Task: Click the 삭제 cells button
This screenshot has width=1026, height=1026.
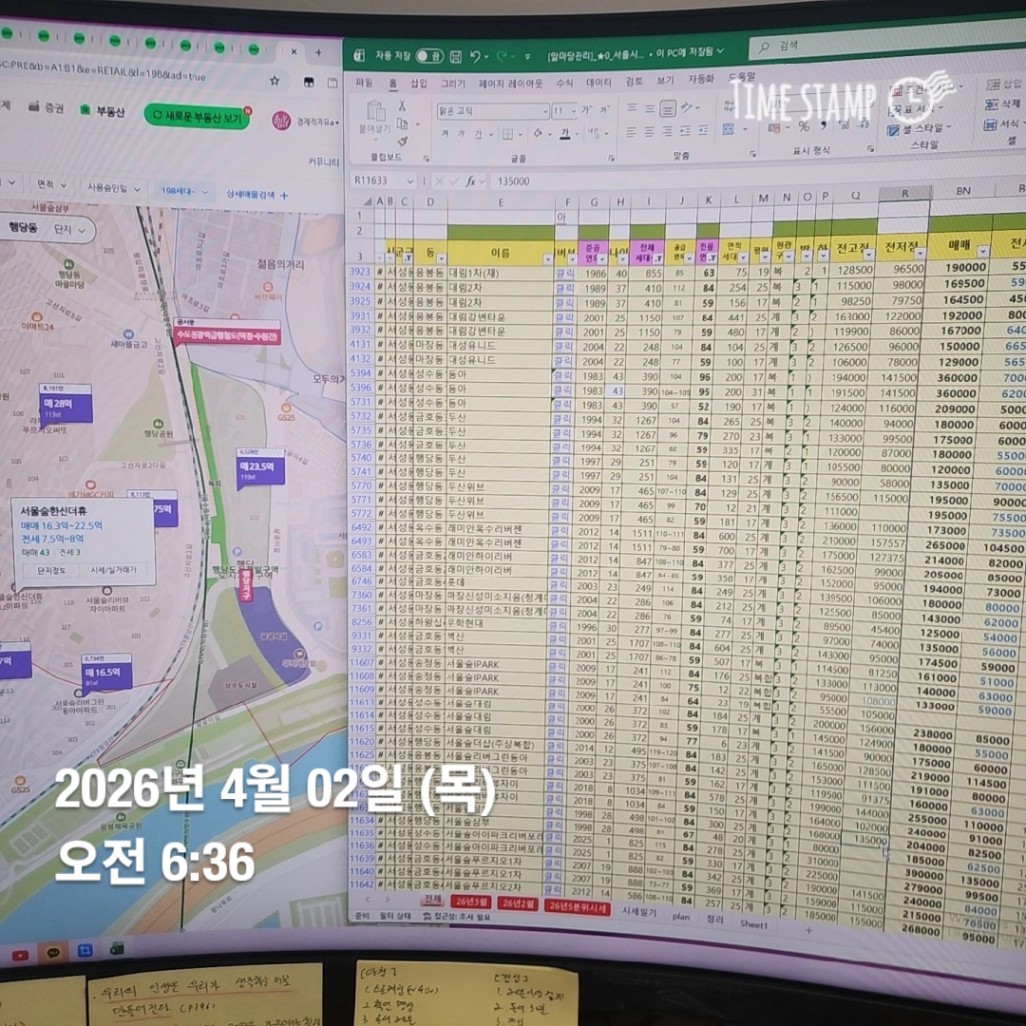Action: click(x=1002, y=103)
